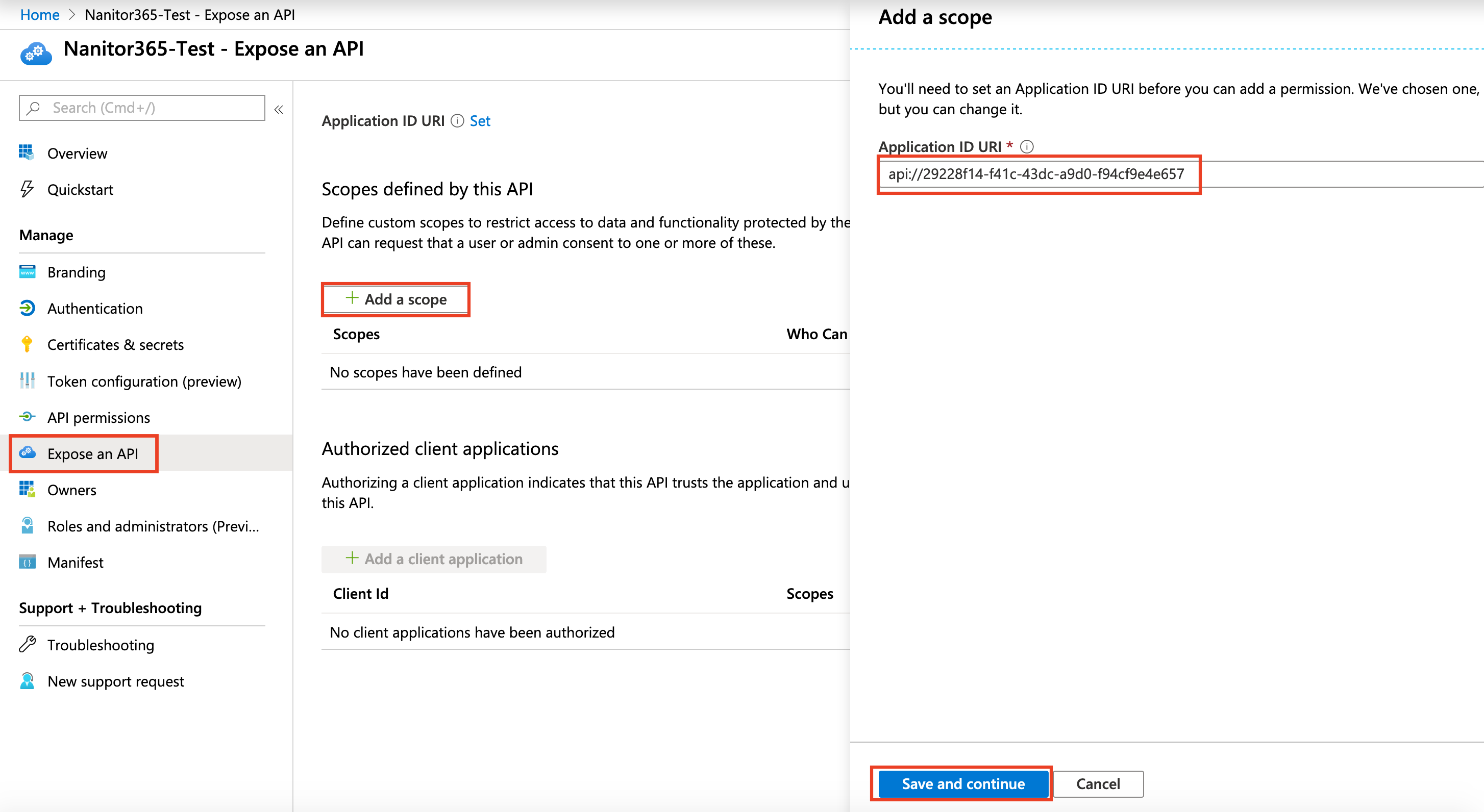Click the Manifest brackets icon

tap(27, 562)
